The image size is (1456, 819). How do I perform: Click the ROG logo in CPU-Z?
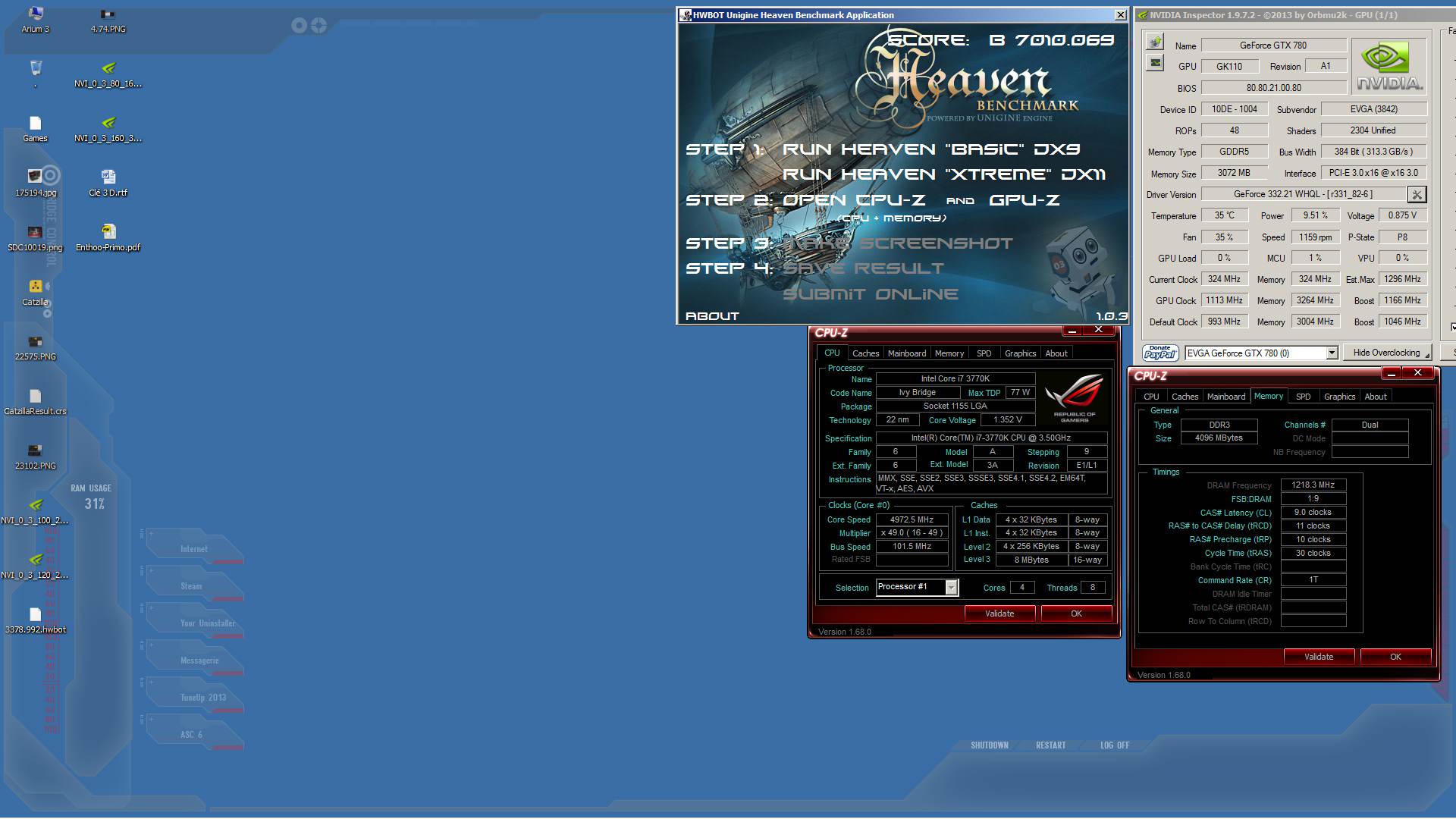tap(1075, 397)
